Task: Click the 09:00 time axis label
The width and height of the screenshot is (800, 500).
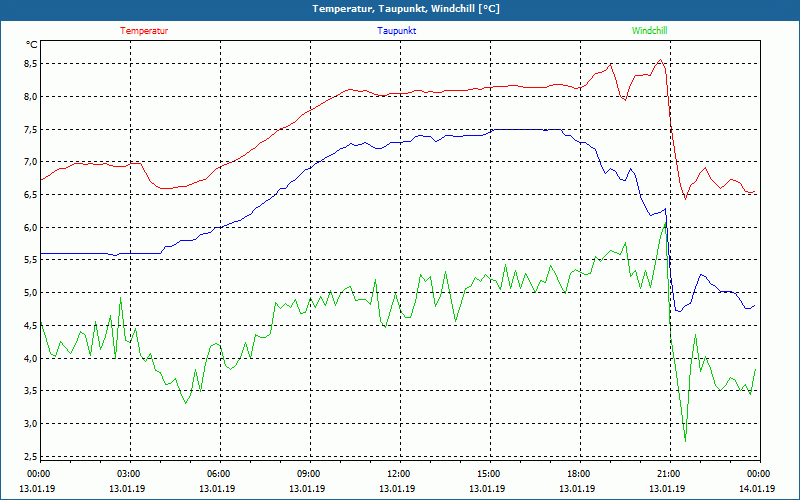Action: tap(308, 474)
